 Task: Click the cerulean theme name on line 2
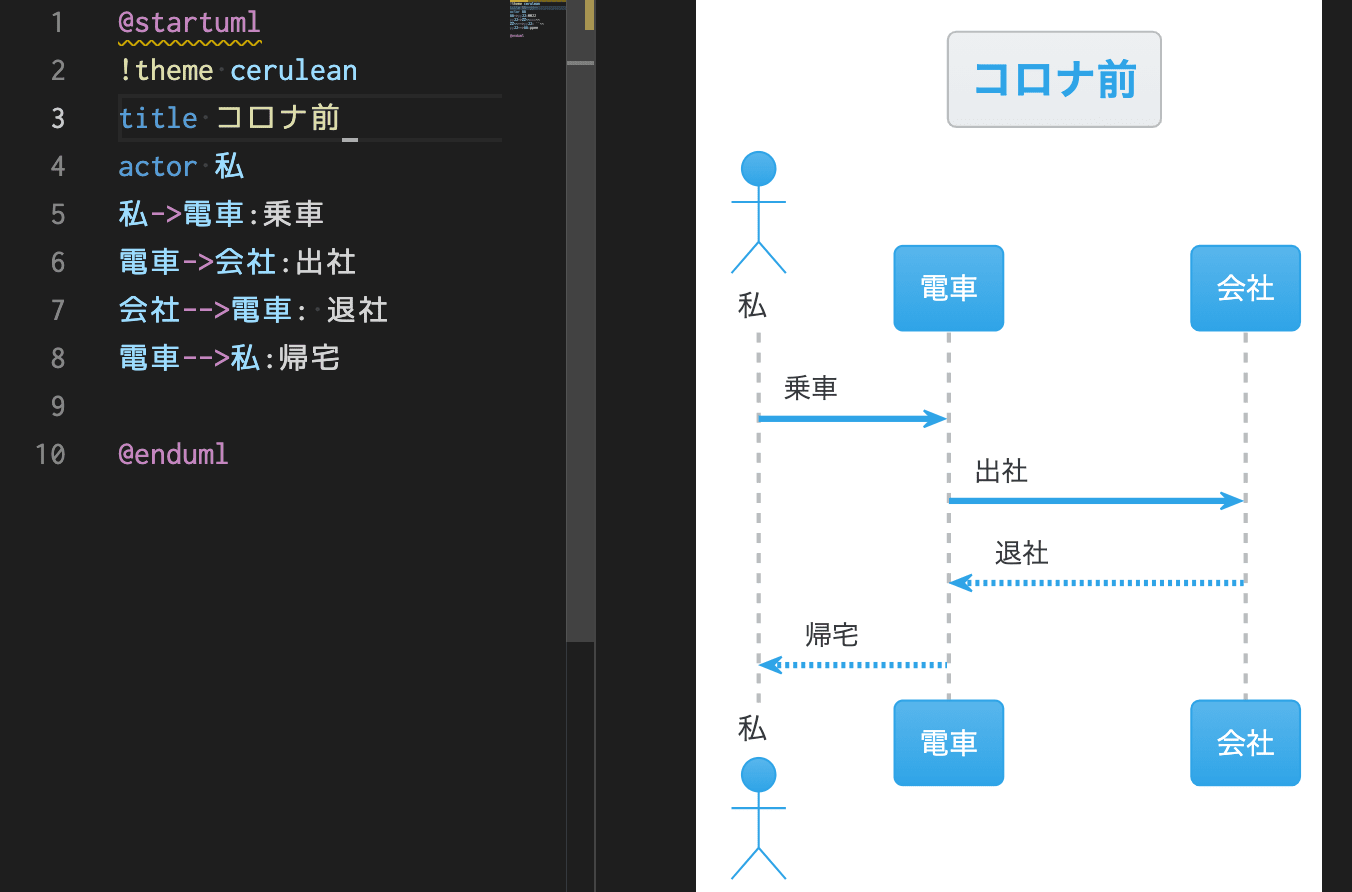(293, 70)
